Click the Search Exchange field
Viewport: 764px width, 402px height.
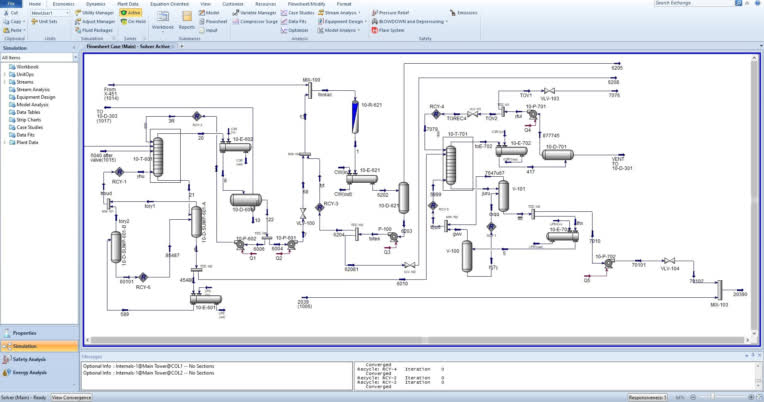693,3
